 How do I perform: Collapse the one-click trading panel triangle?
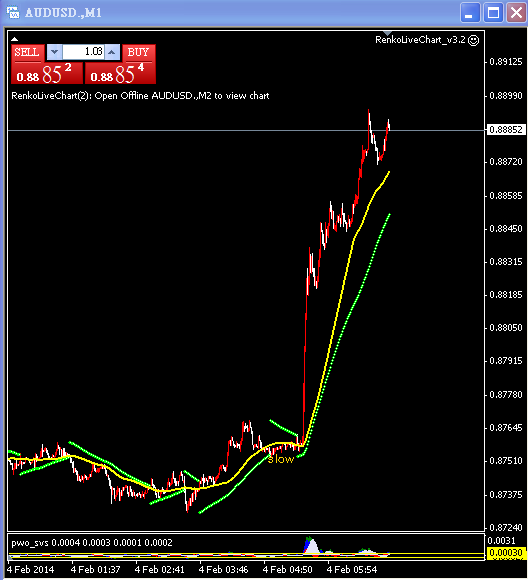click(14, 39)
